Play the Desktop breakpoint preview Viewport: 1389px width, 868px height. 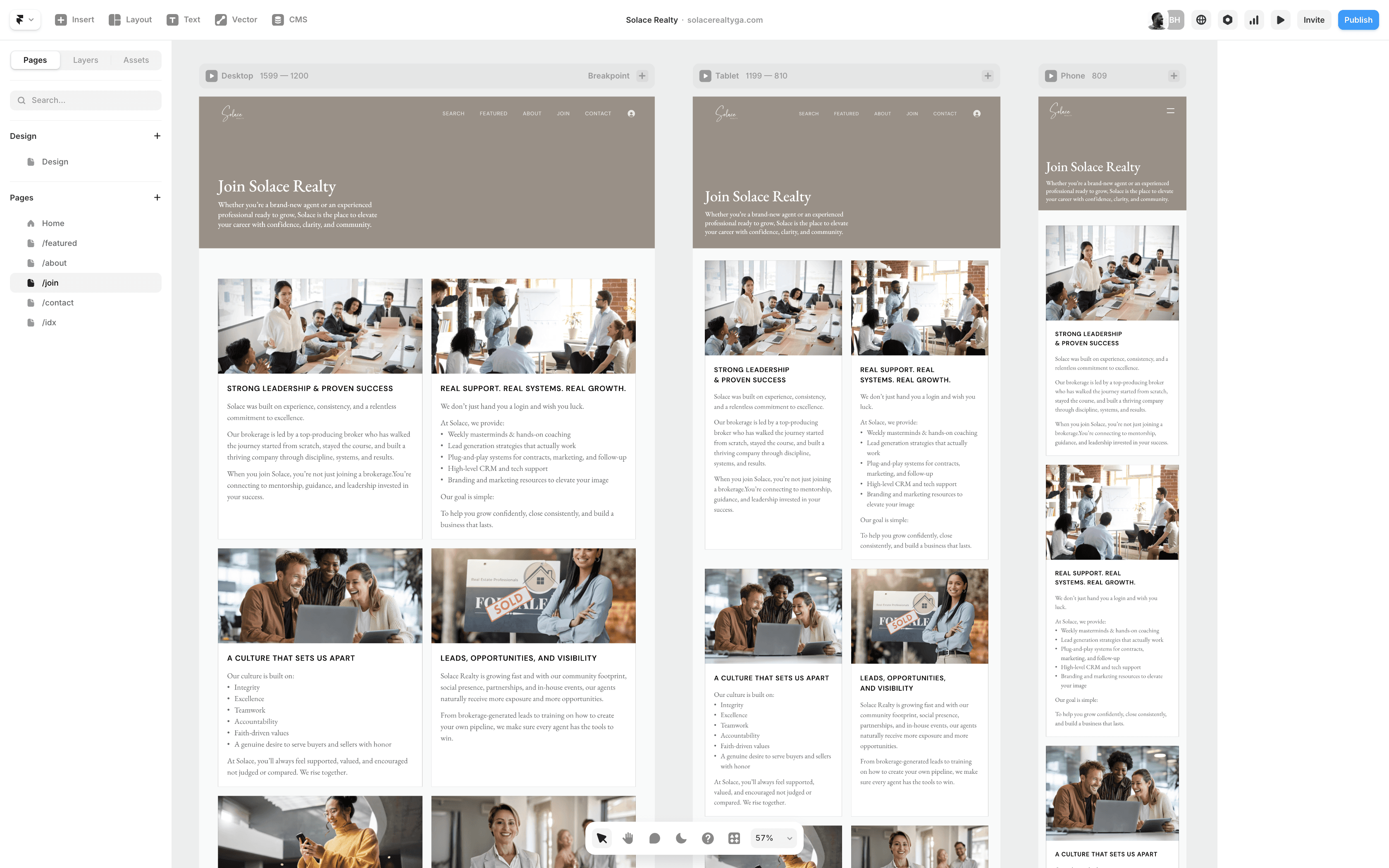(x=212, y=76)
